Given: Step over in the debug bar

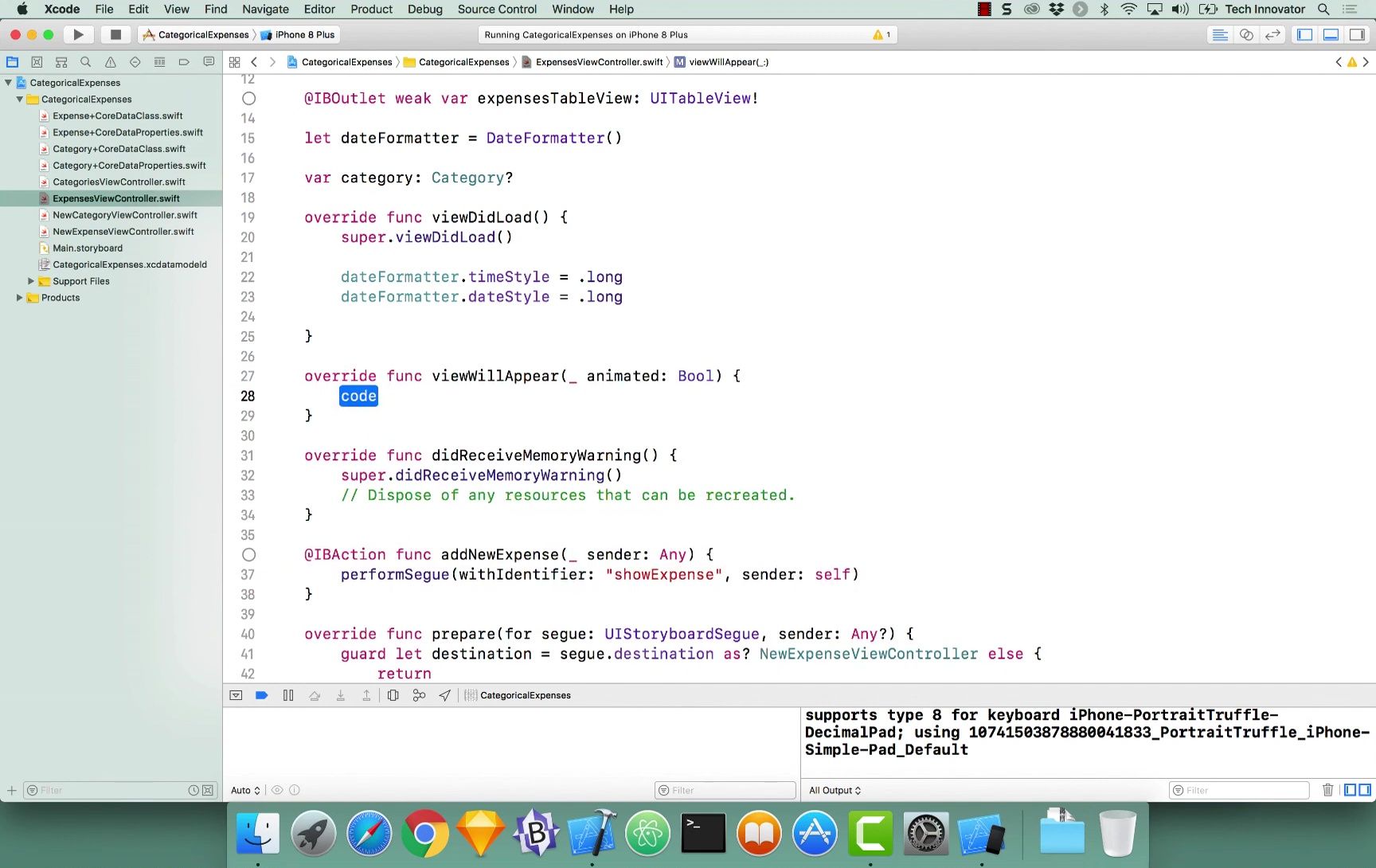Looking at the screenshot, I should click(315, 695).
